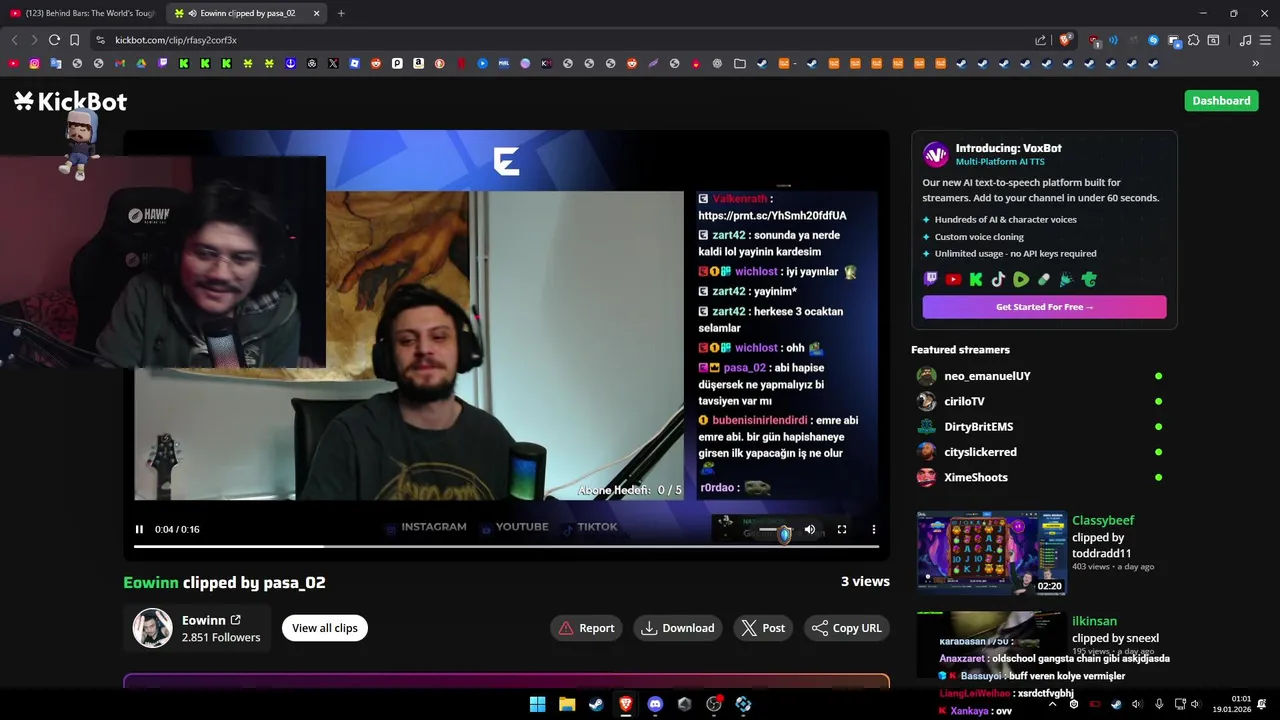This screenshot has width=1280, height=720.
Task: Show hidden system tray icons
Action: click(1052, 704)
